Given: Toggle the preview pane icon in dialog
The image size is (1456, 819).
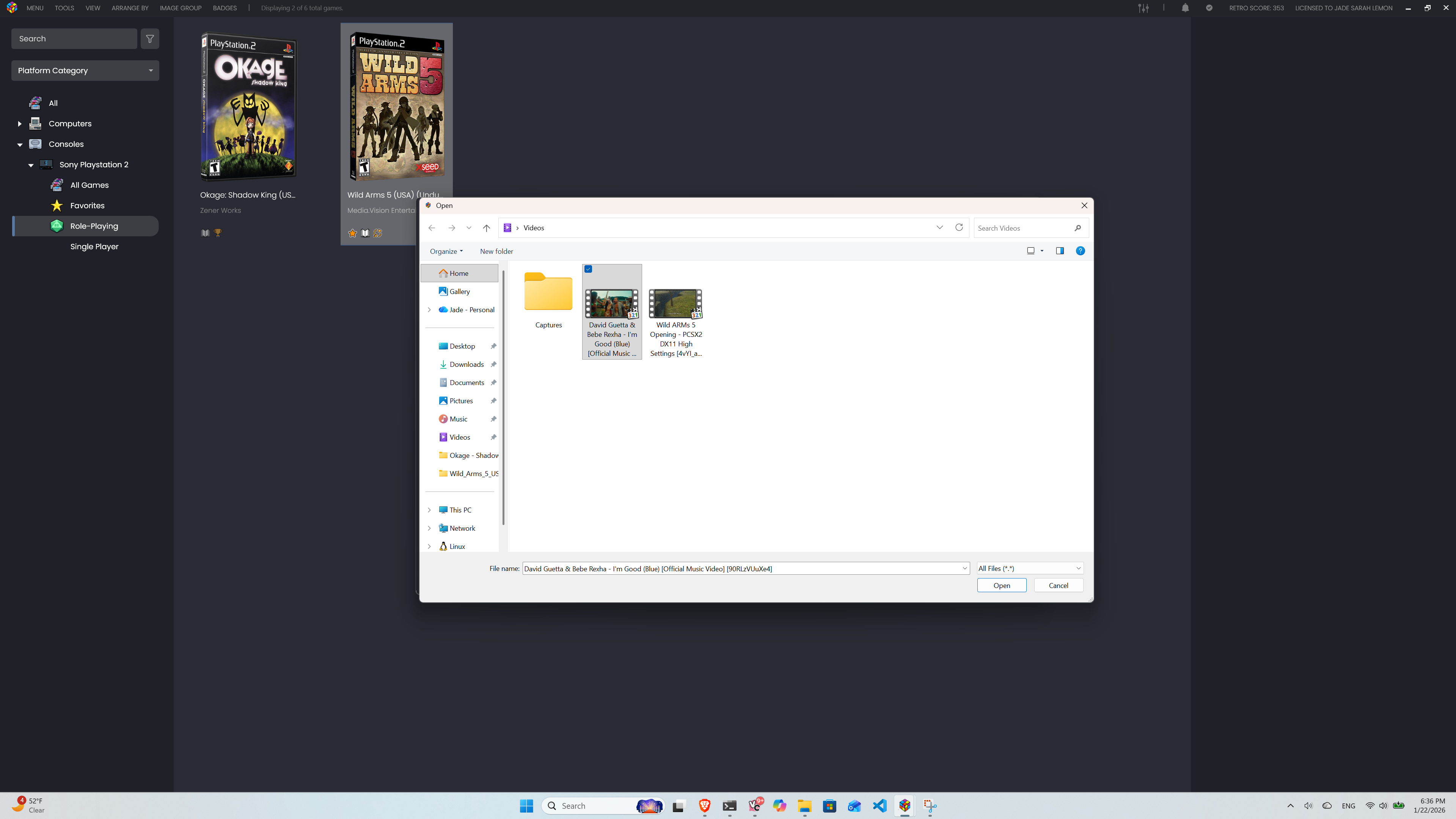Looking at the screenshot, I should pos(1060,251).
